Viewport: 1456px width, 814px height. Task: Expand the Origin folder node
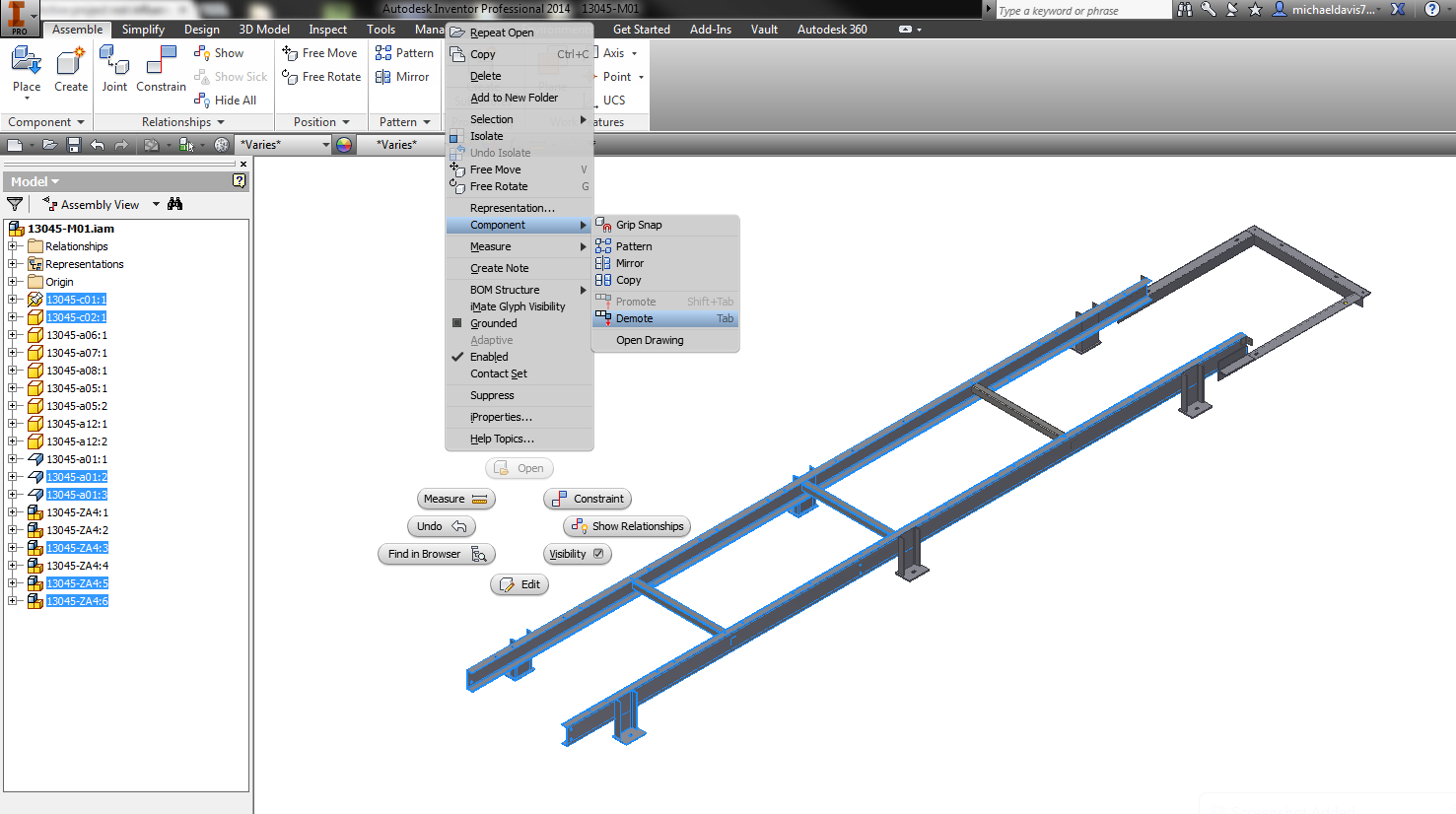13,282
